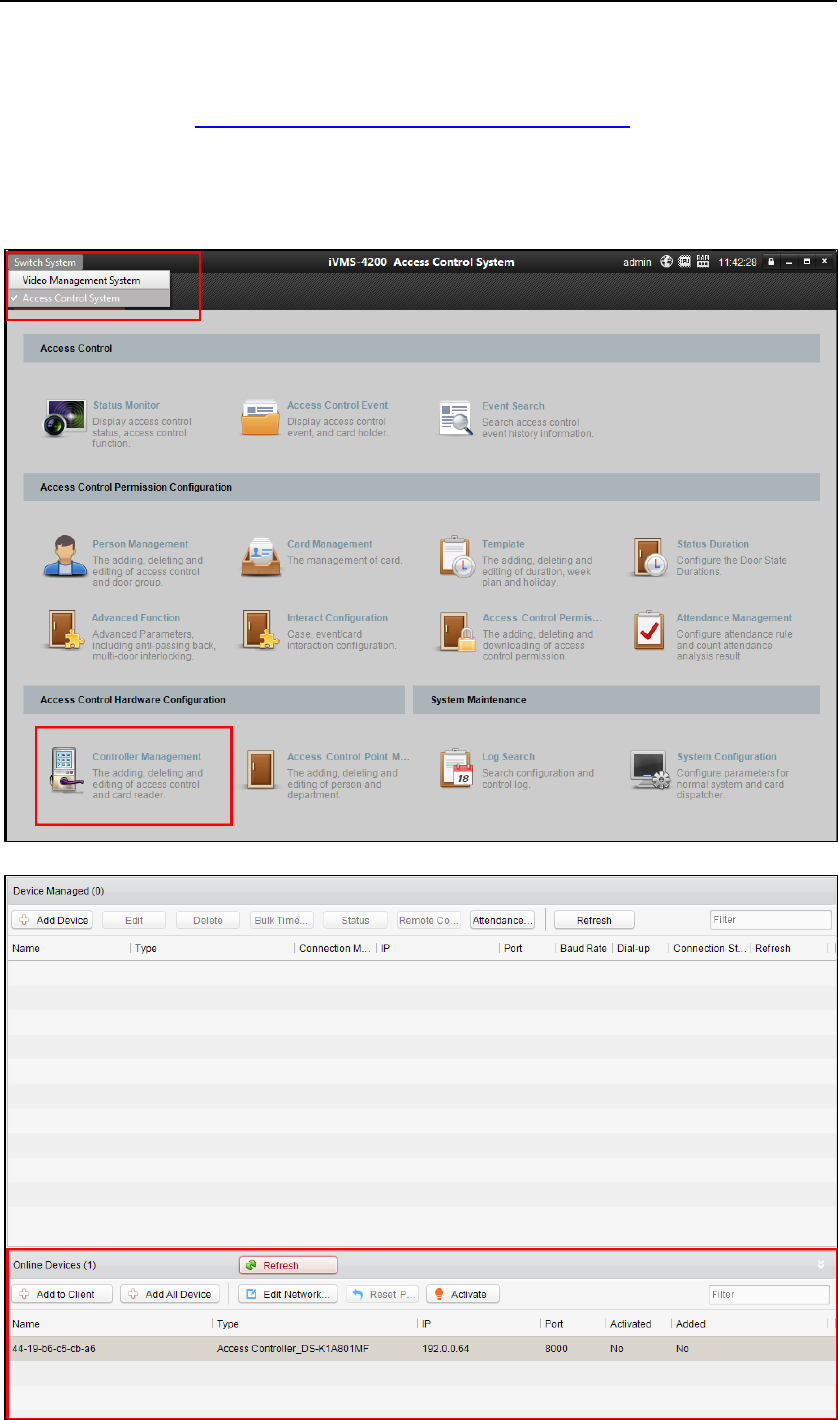Click the Add Device button
Viewport: 838px width, 1420px height.
point(52,920)
